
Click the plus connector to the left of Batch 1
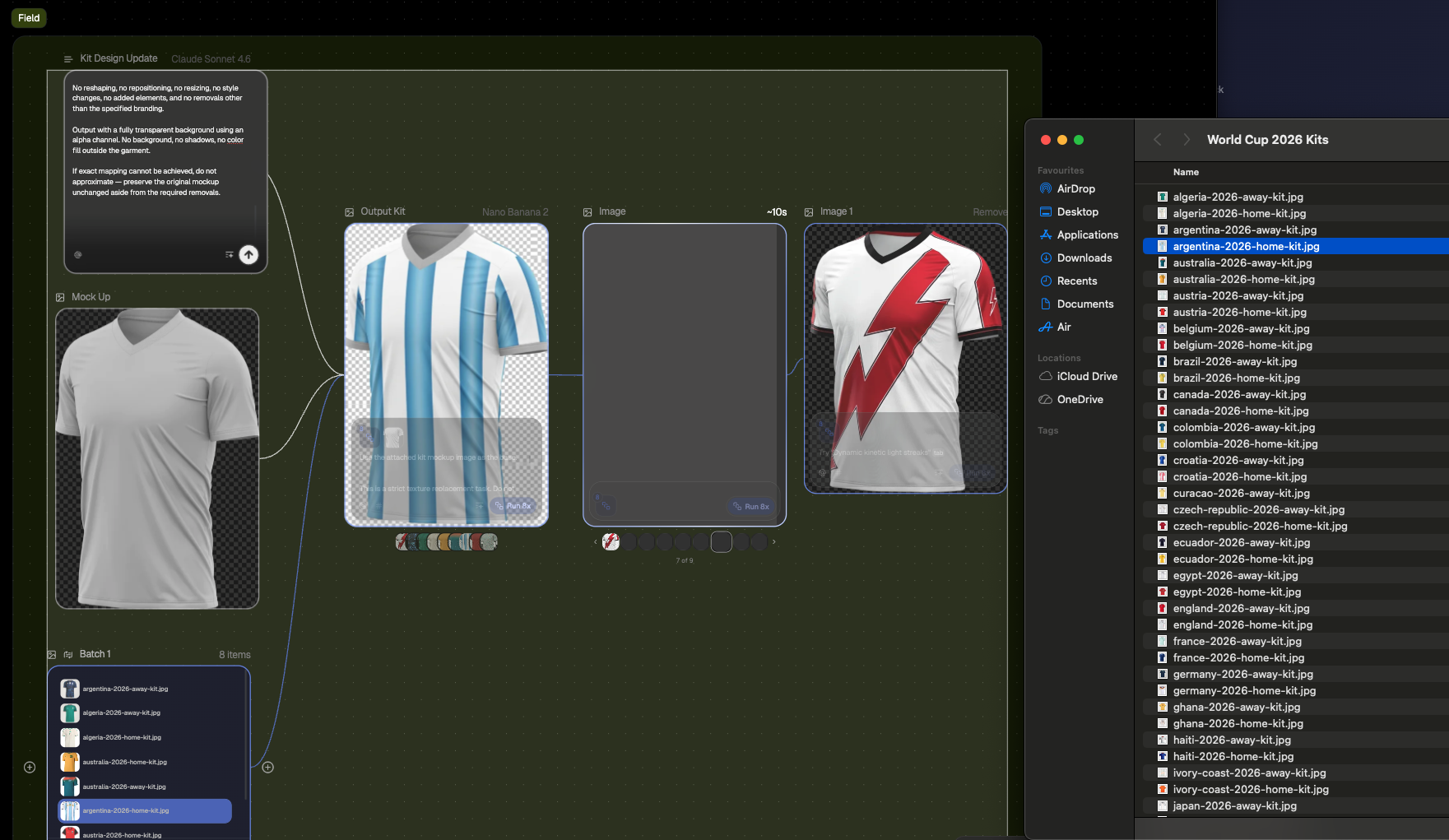coord(30,767)
